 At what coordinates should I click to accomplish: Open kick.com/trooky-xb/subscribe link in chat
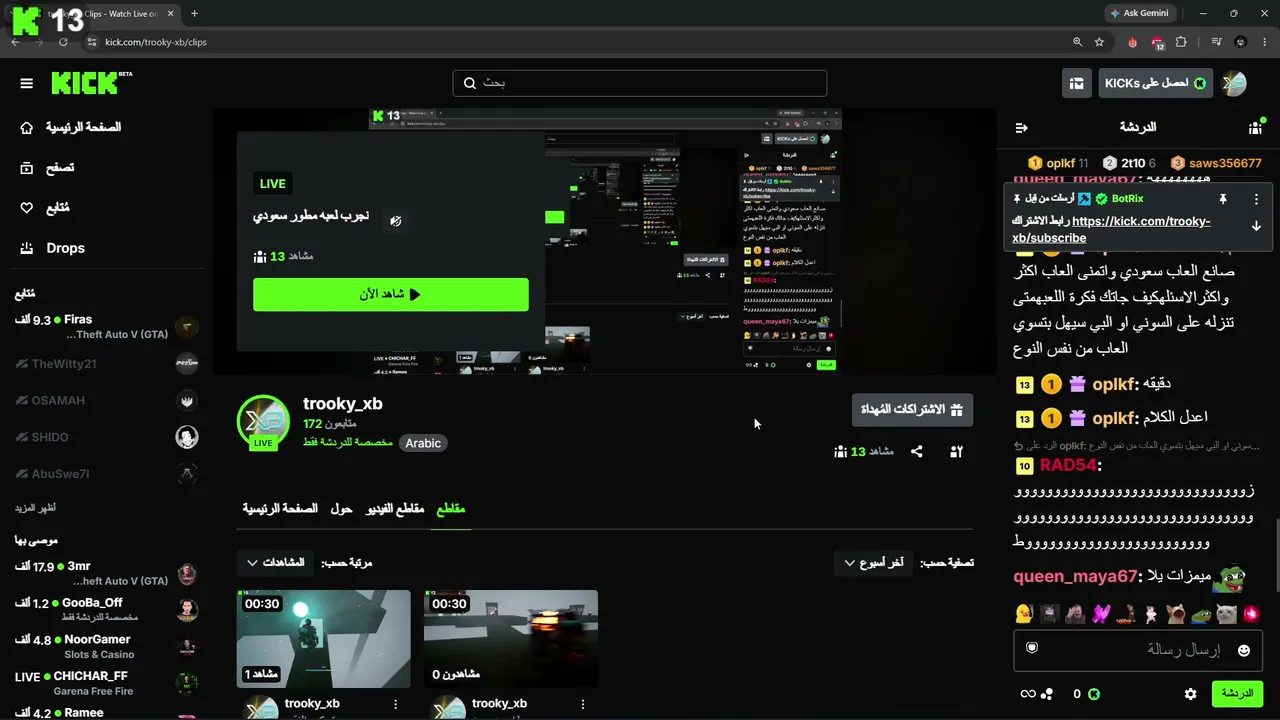1111,230
